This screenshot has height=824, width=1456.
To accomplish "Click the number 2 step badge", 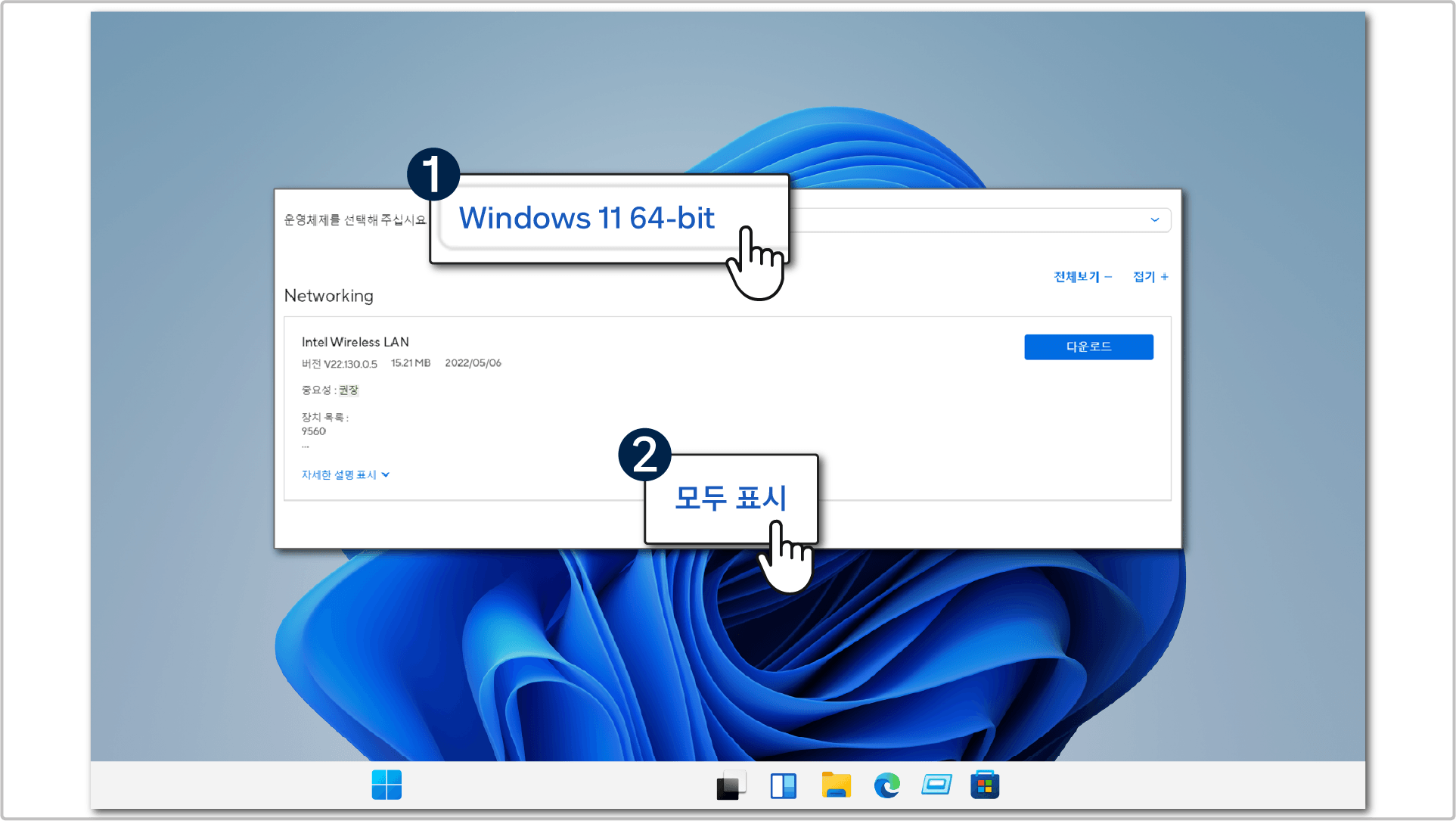I will 644,455.
